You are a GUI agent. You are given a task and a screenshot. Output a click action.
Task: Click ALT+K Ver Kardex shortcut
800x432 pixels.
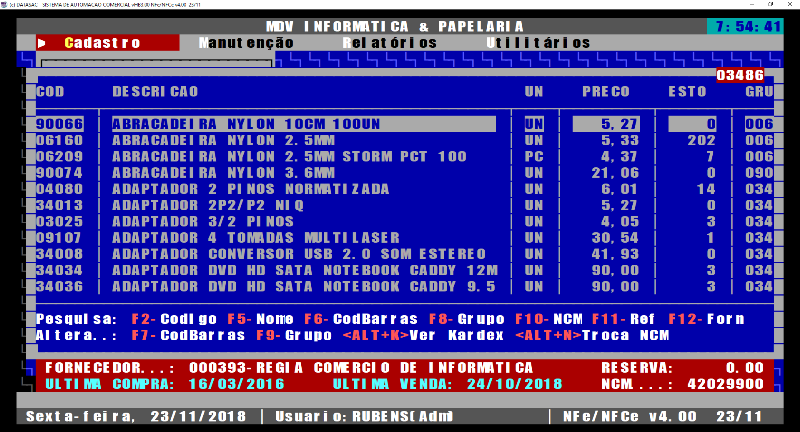(423, 336)
